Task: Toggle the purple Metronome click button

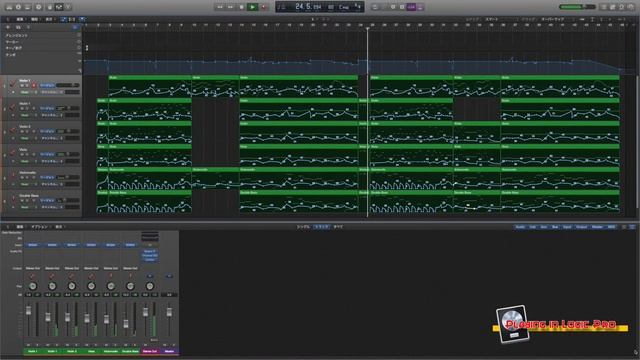Action: pos(420,7)
